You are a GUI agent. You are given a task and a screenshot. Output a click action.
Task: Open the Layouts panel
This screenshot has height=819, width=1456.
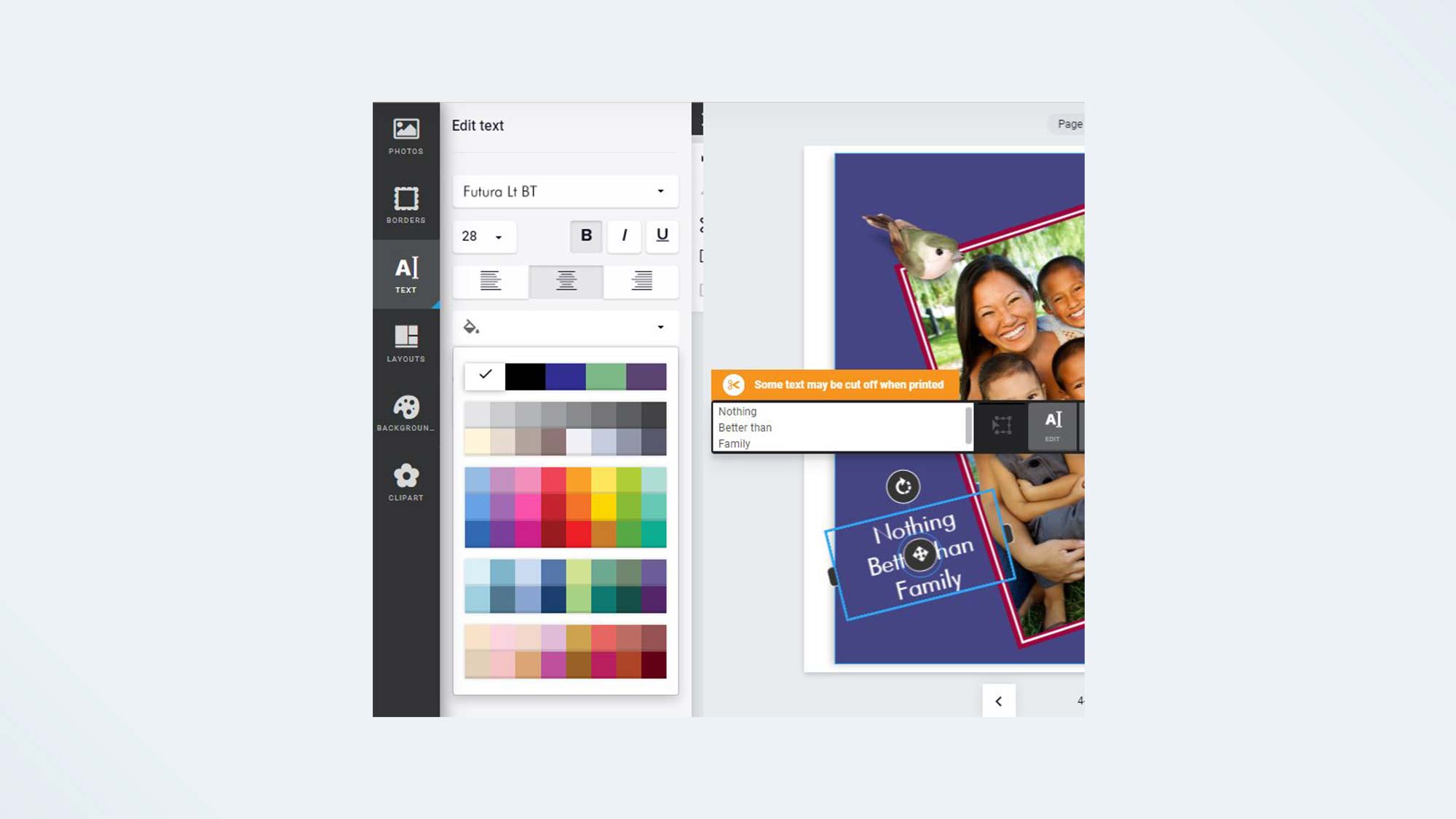[x=406, y=344]
